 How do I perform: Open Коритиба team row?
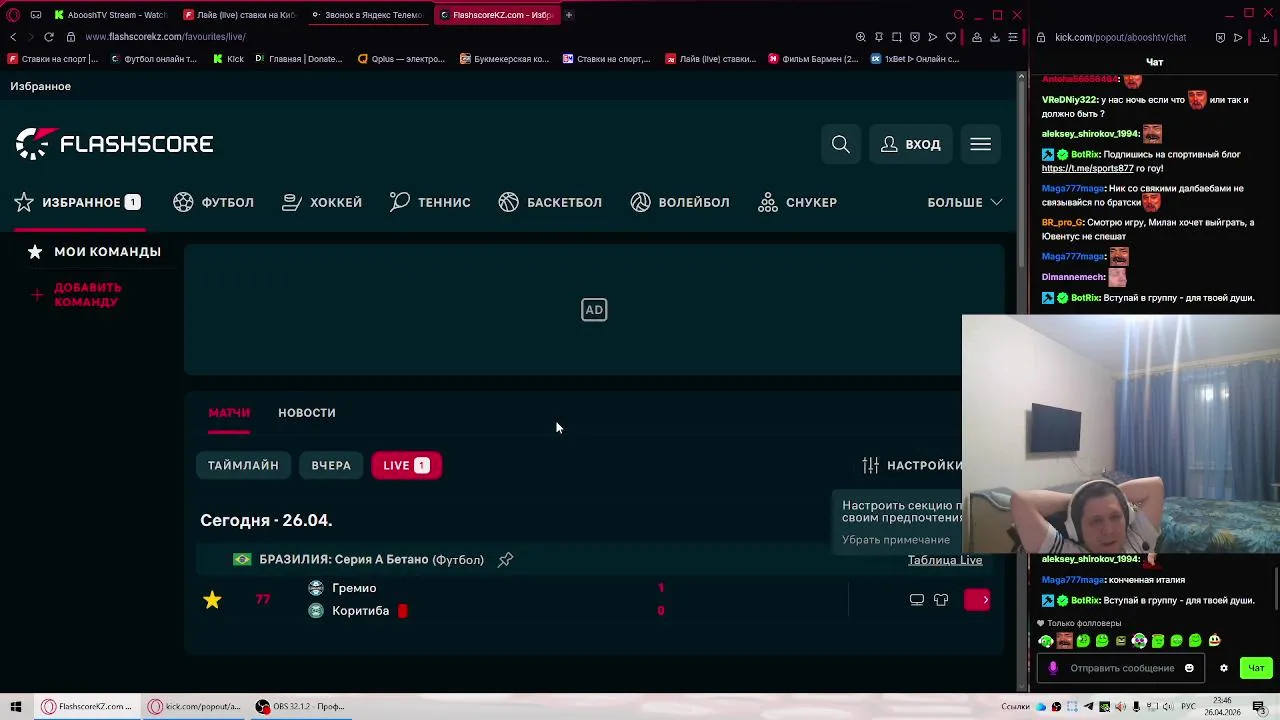click(360, 611)
